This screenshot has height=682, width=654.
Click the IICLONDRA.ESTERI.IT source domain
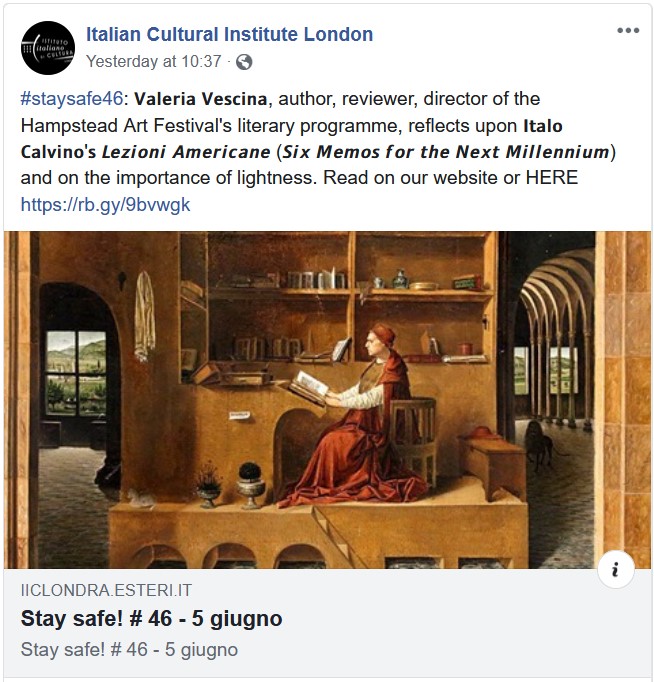pos(106,590)
